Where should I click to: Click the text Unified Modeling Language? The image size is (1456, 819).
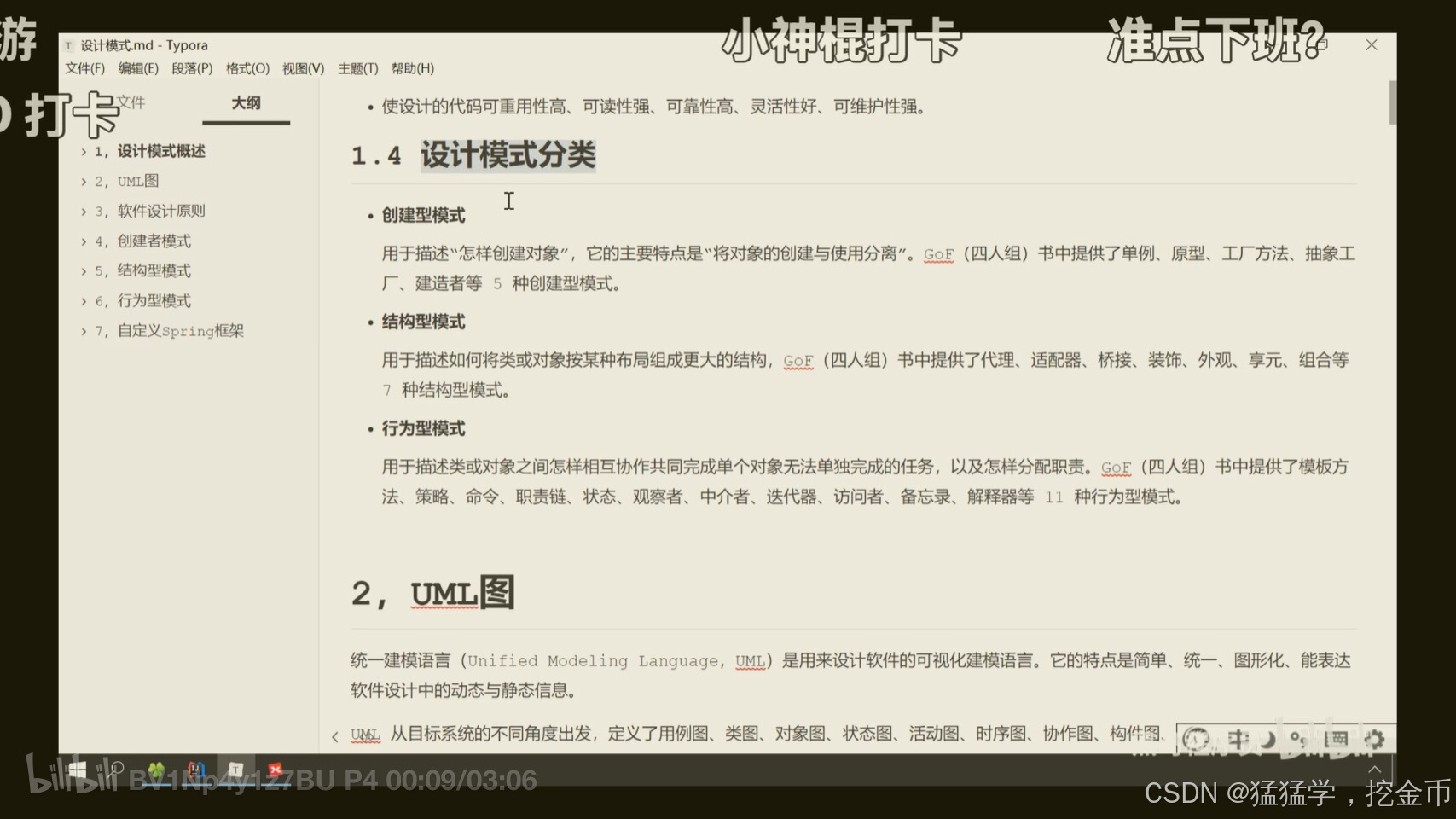(x=592, y=660)
